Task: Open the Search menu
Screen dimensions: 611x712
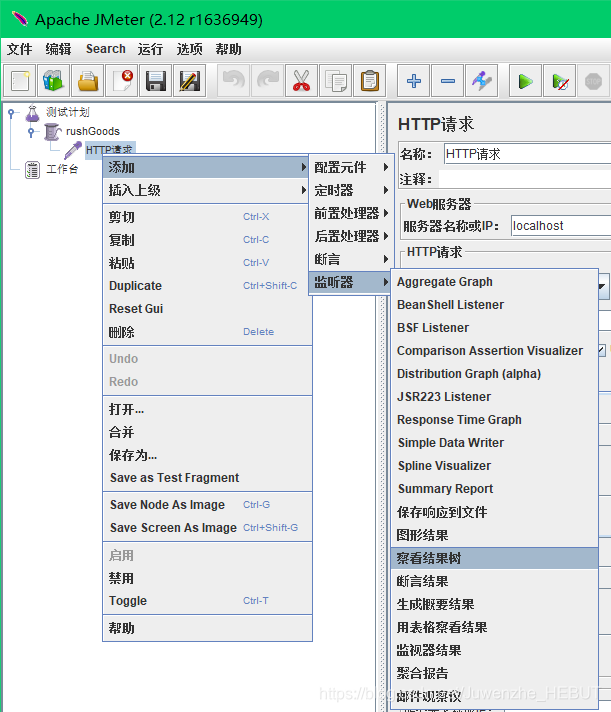Action: point(106,49)
